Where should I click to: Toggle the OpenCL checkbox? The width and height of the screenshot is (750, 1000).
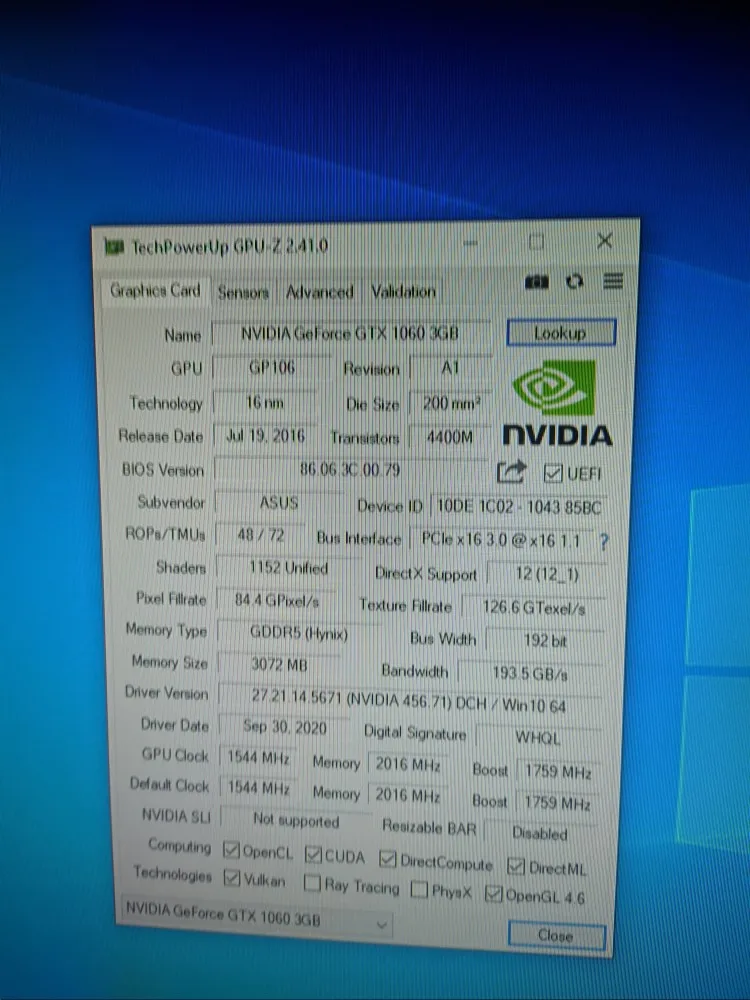[231, 850]
